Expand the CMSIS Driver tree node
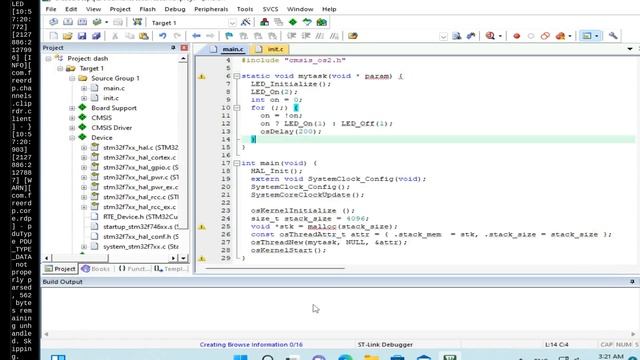 (x=72, y=128)
